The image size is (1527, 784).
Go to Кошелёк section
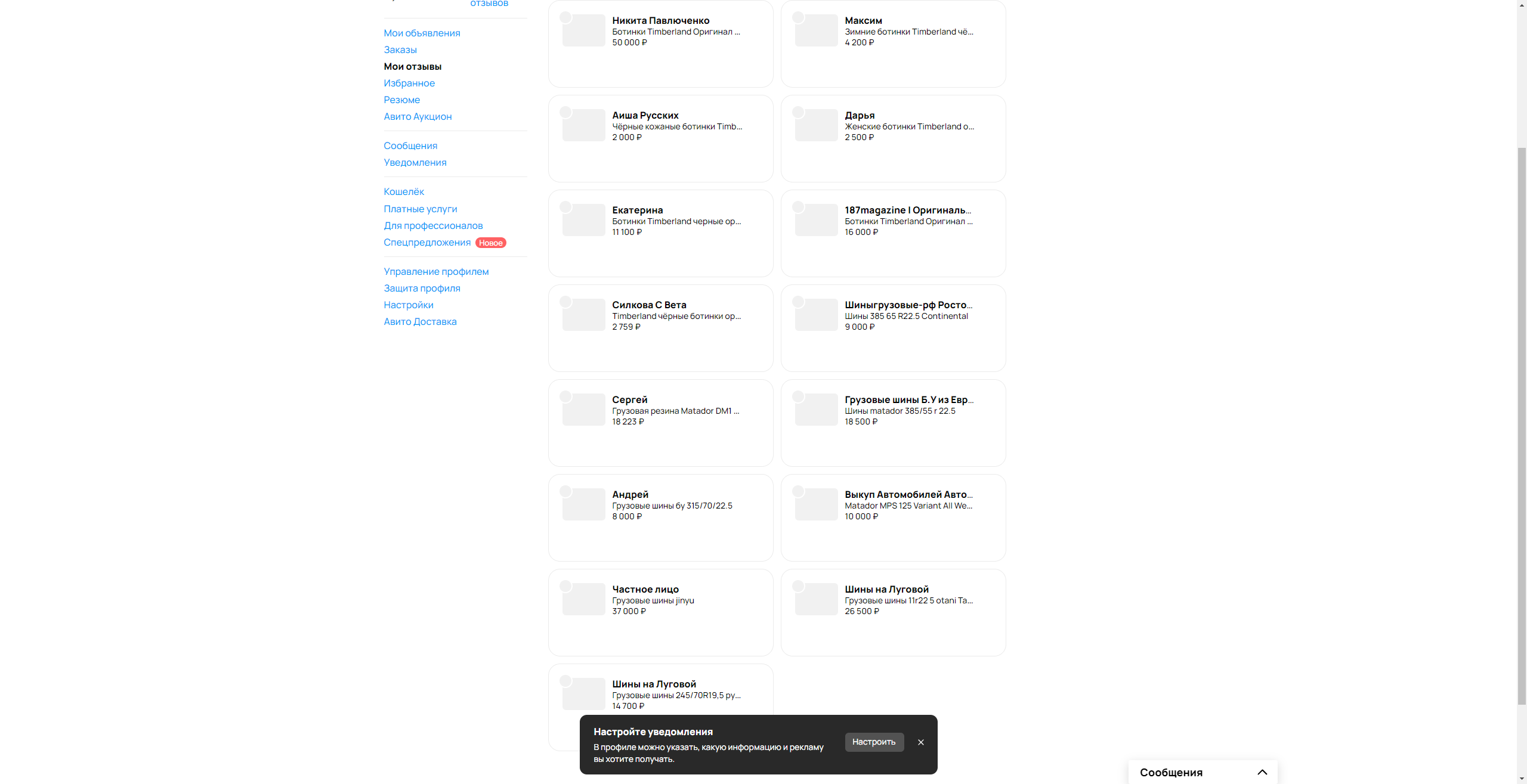(x=404, y=192)
